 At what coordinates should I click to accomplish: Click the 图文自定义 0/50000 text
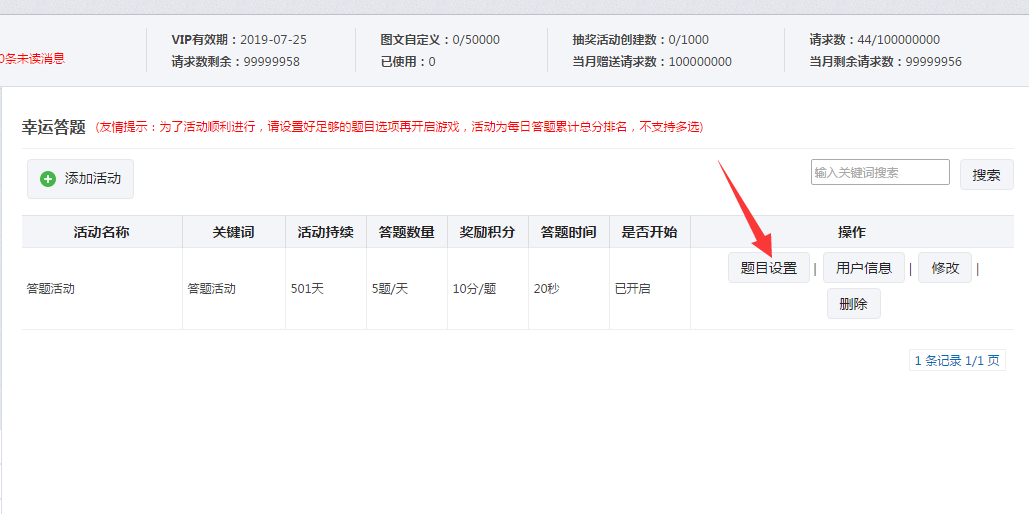point(440,40)
